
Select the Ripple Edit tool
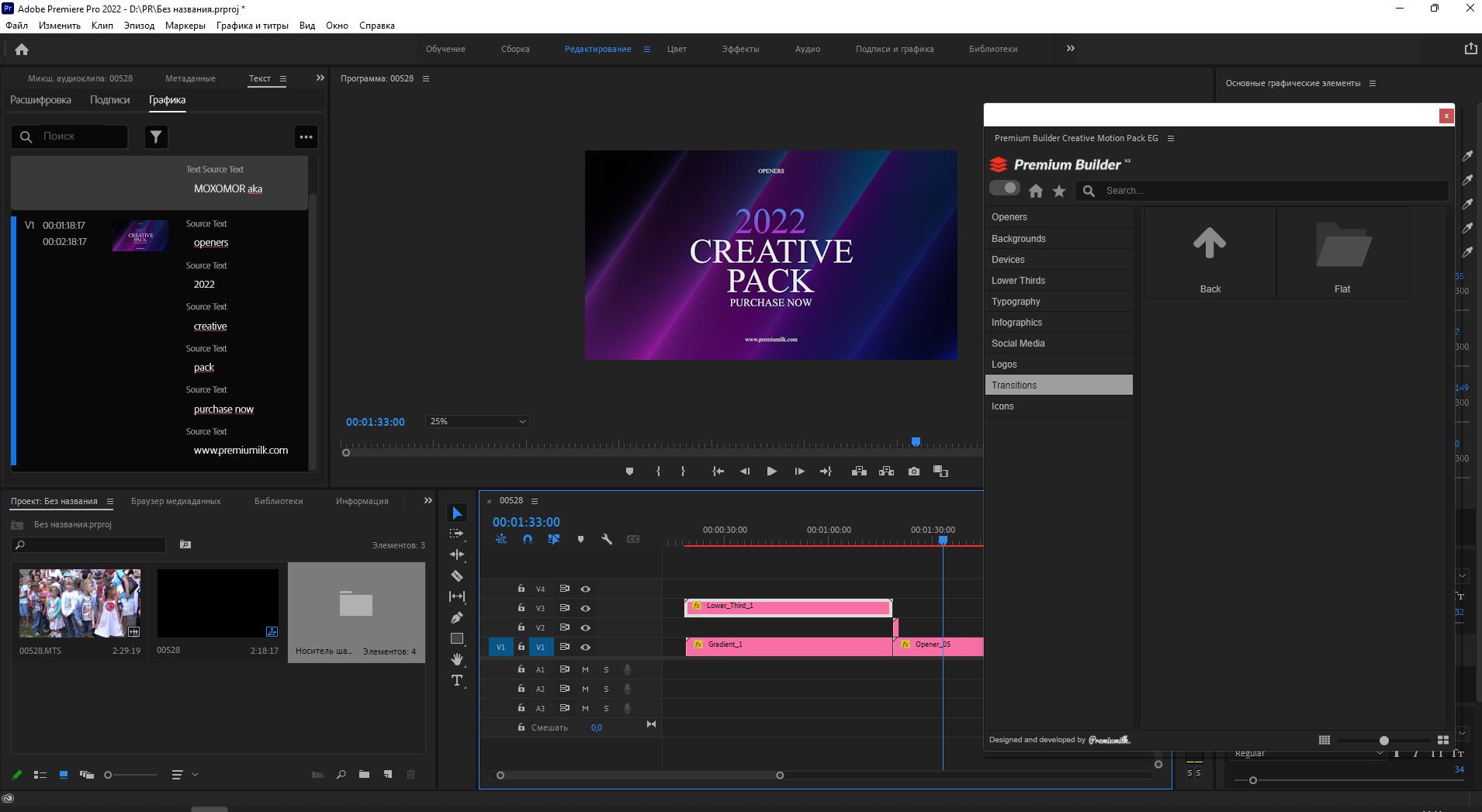[x=457, y=555]
